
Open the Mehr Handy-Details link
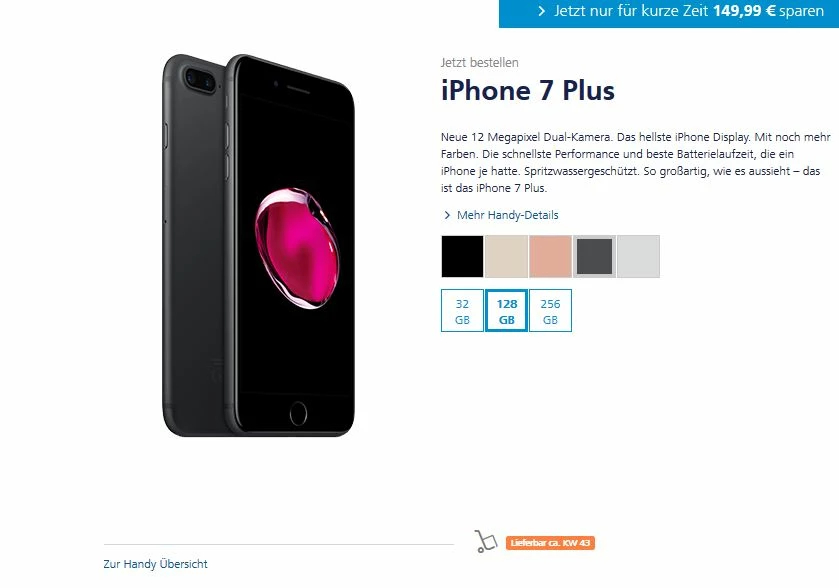(507, 215)
